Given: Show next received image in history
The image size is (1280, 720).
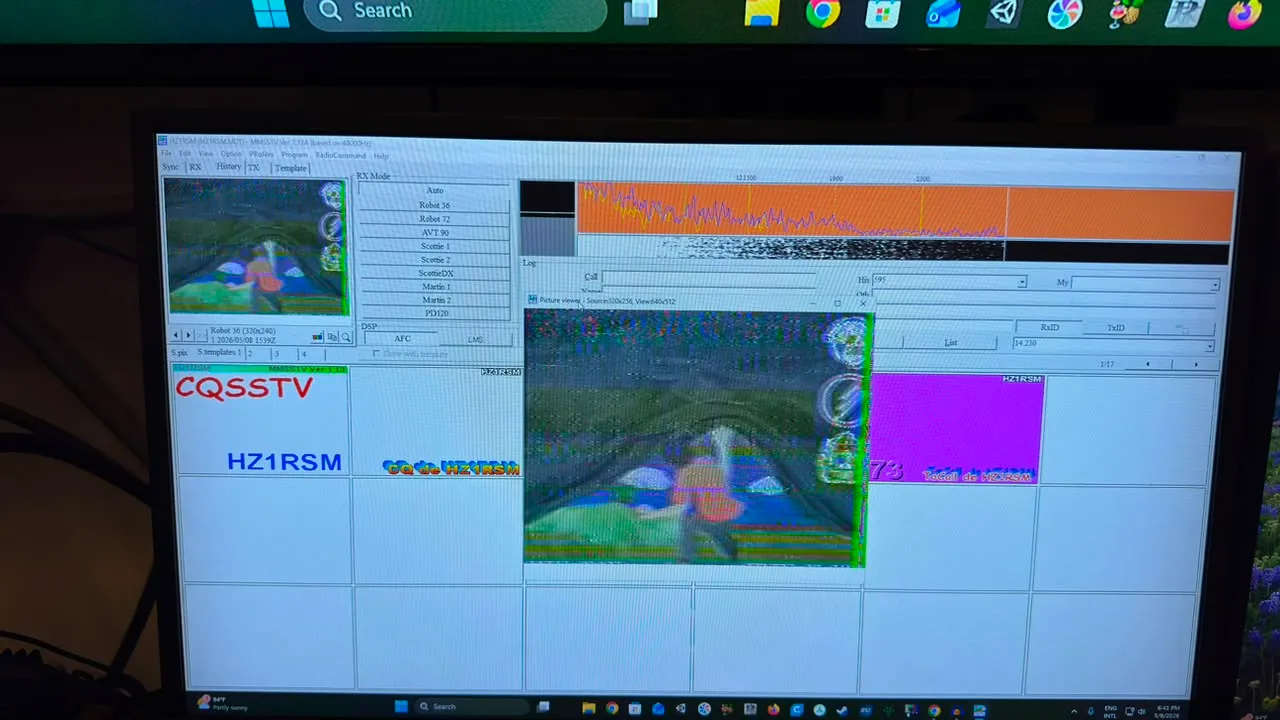Looking at the screenshot, I should (x=190, y=335).
